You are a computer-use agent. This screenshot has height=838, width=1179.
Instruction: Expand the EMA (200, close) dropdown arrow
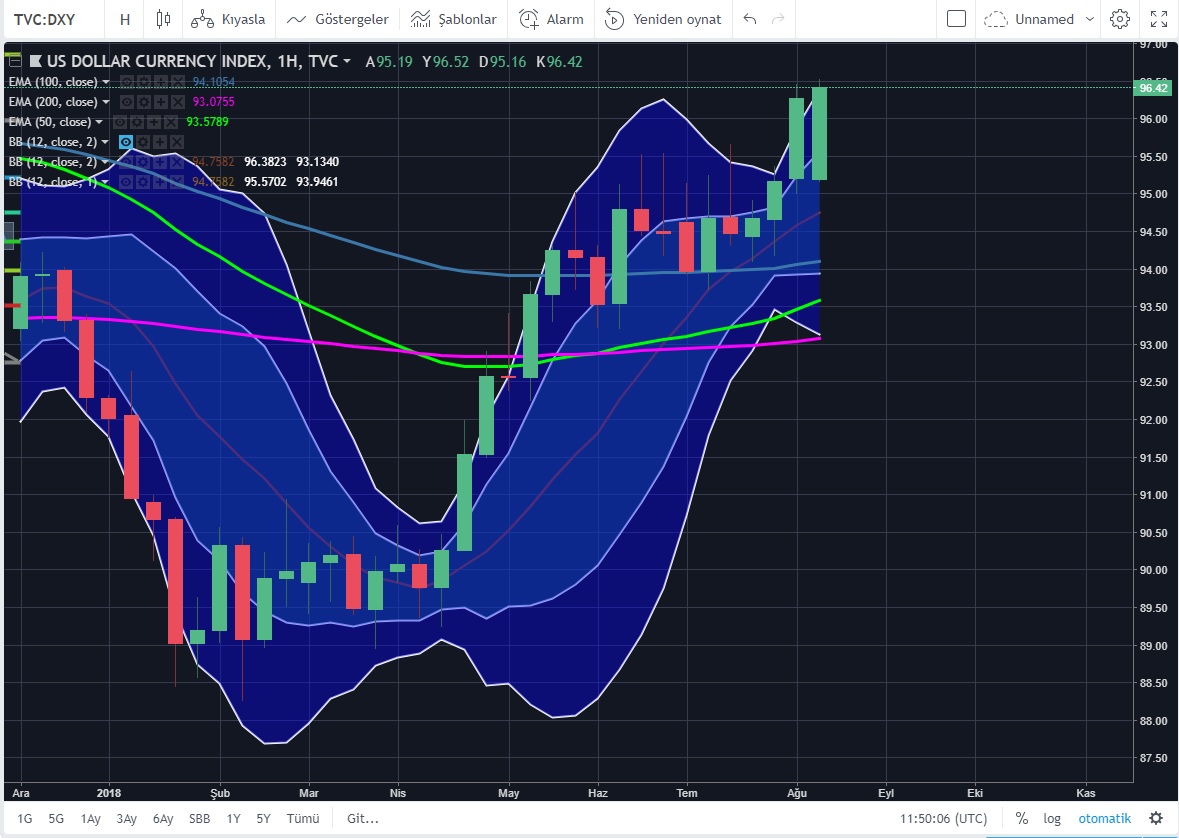[x=106, y=102]
